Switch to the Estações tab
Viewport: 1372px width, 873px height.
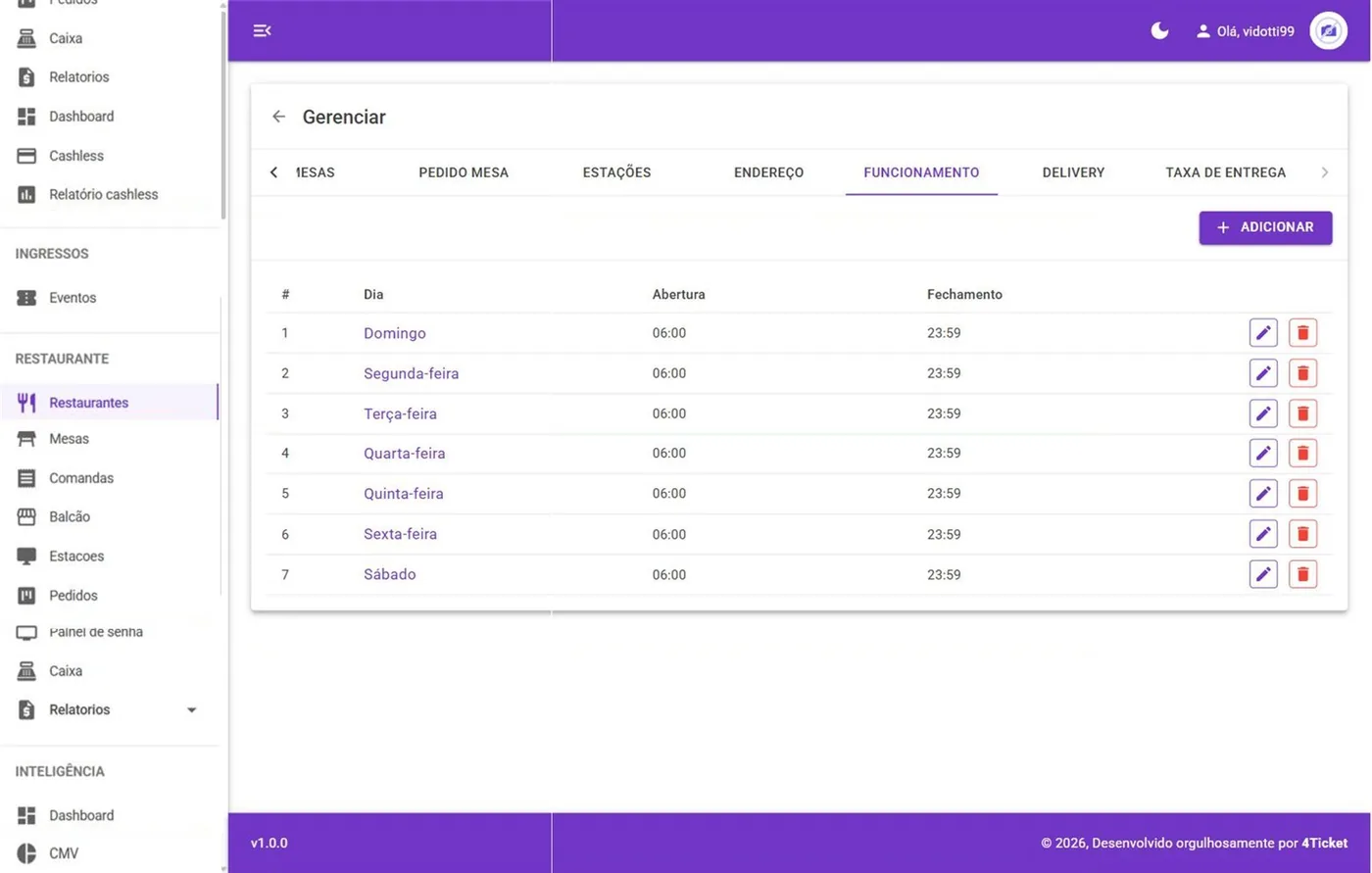616,172
